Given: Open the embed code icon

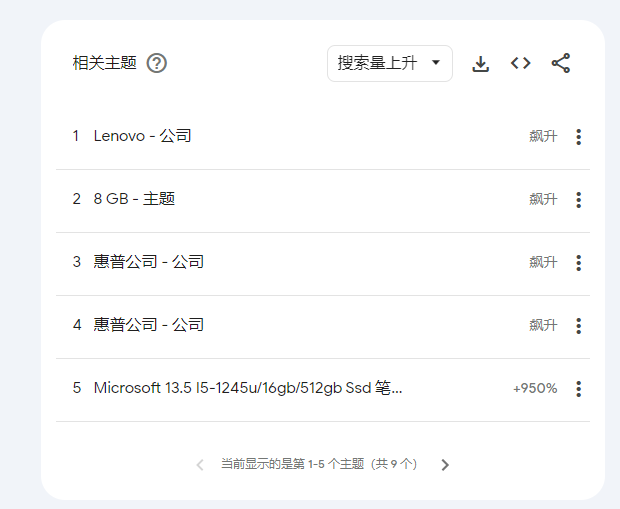Looking at the screenshot, I should (520, 63).
